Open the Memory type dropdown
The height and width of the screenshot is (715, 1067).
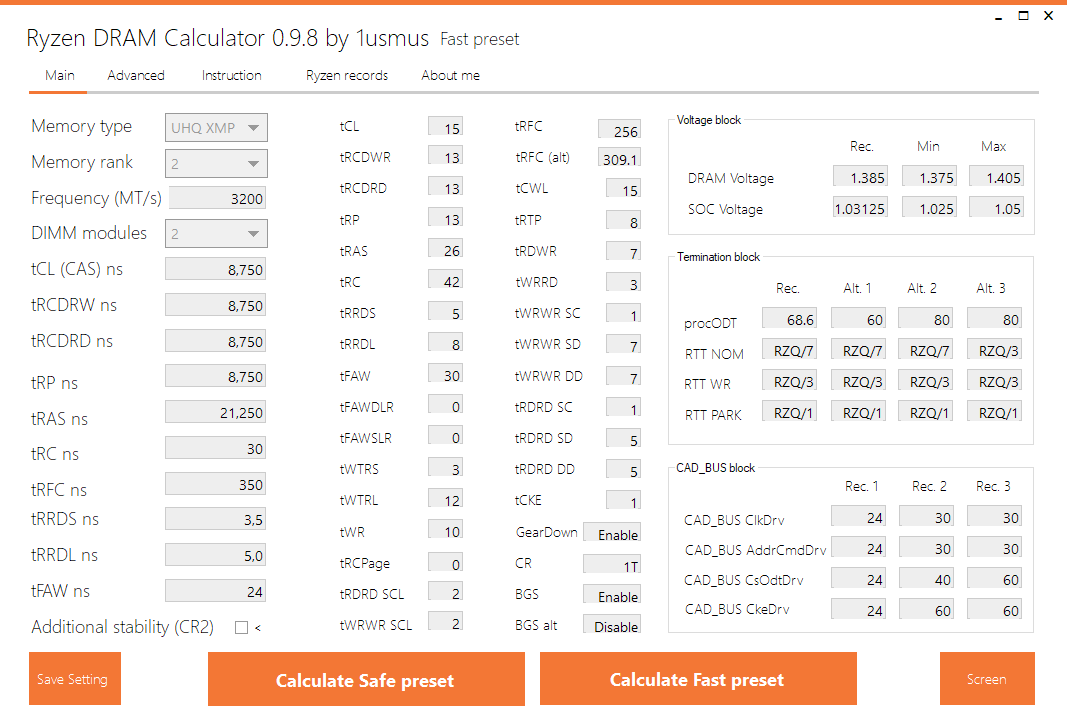(216, 127)
